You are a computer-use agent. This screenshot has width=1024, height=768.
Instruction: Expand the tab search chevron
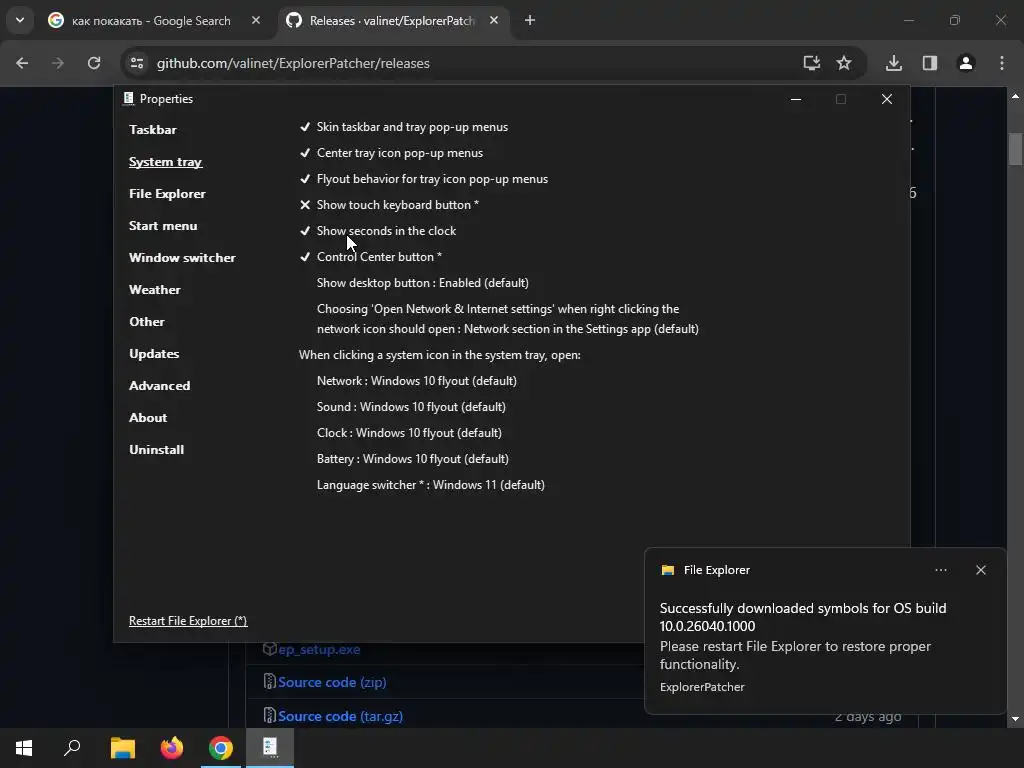click(20, 20)
